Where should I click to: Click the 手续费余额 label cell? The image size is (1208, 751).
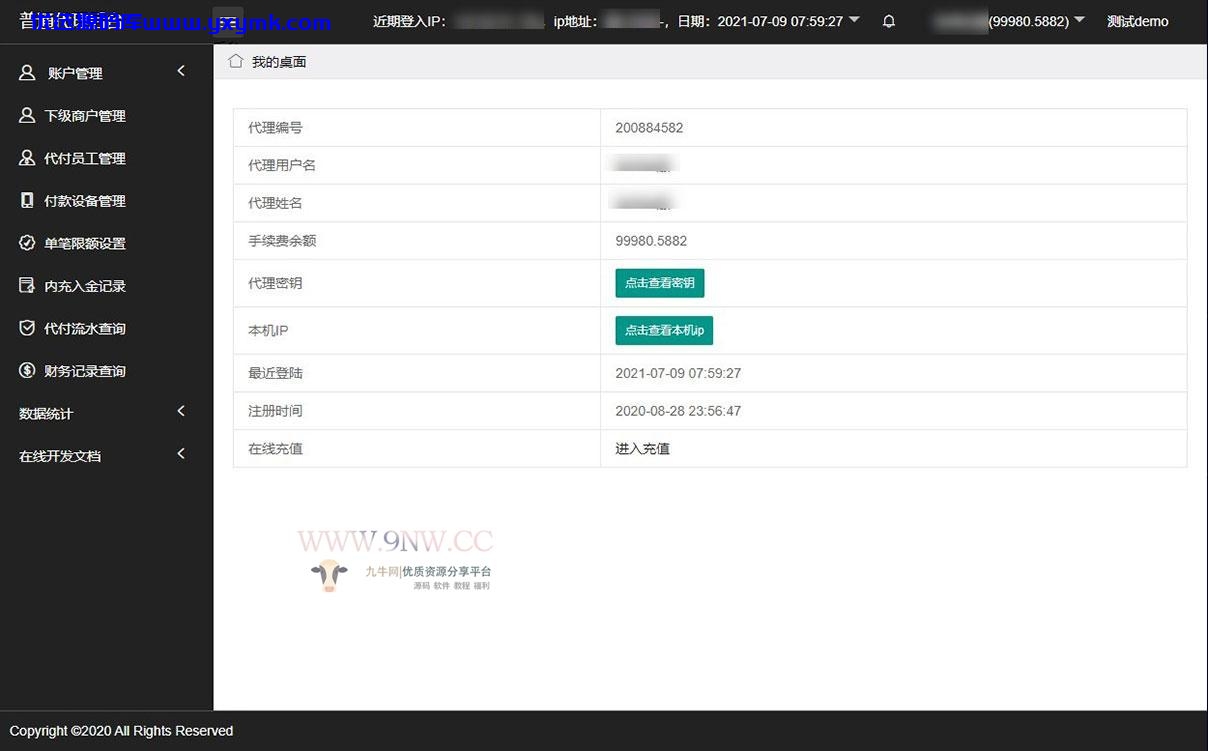417,241
